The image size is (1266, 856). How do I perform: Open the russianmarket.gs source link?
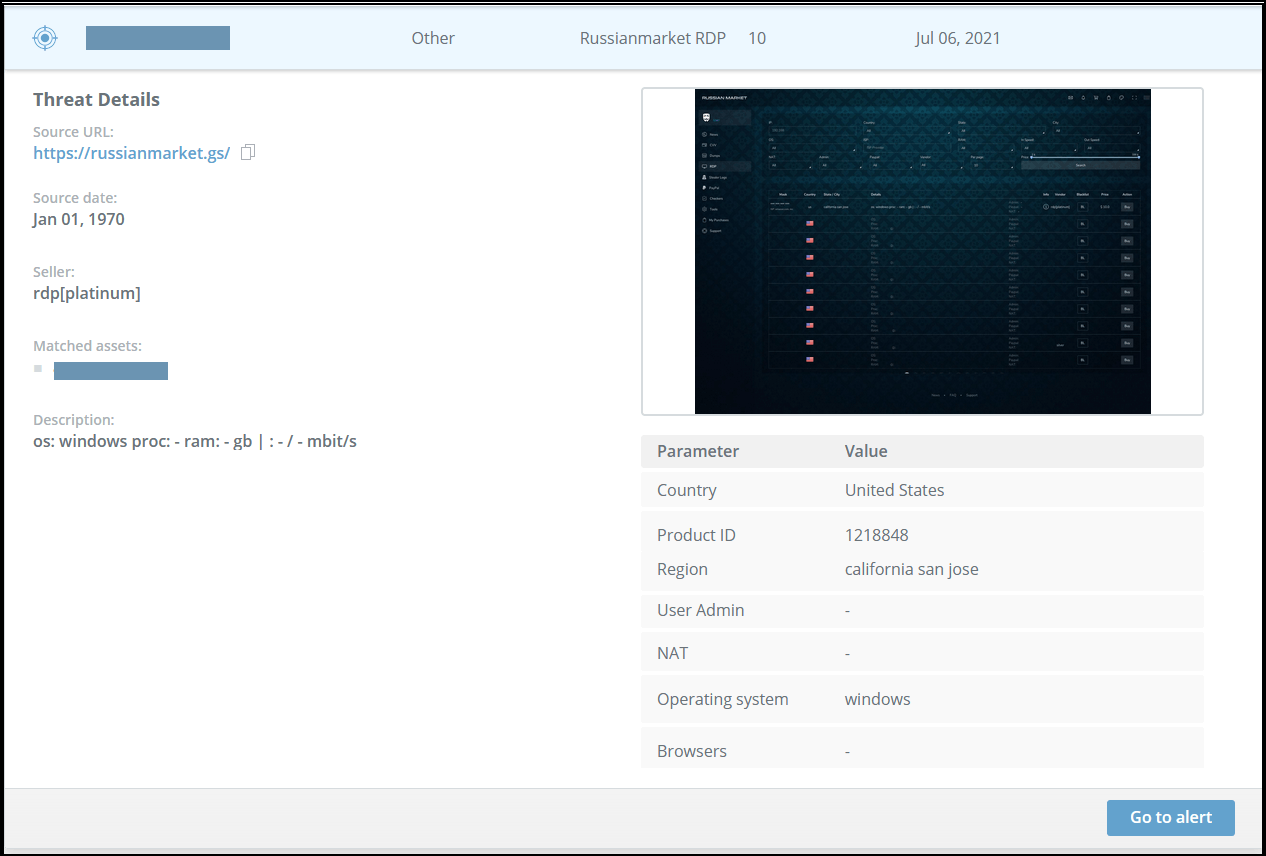point(131,153)
